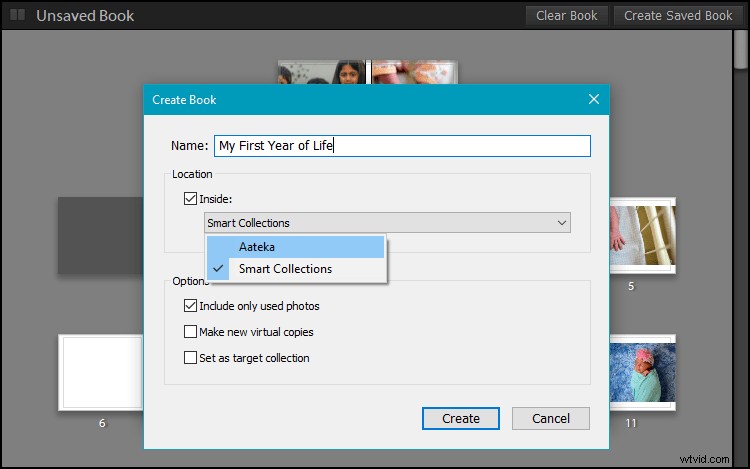This screenshot has height=469, width=750.
Task: Check Set as target collection
Action: click(x=190, y=357)
